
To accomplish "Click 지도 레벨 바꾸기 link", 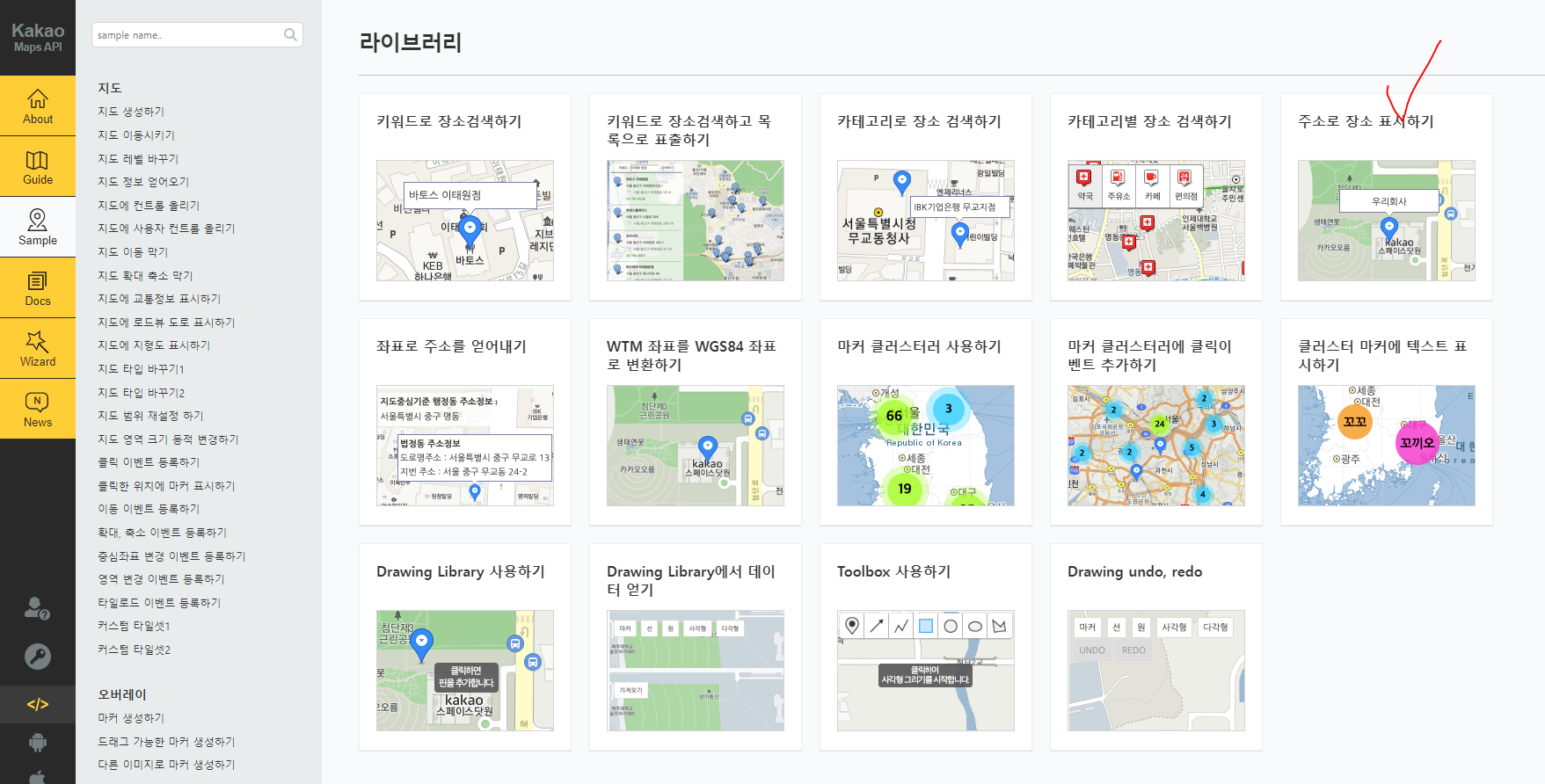I will point(138,159).
